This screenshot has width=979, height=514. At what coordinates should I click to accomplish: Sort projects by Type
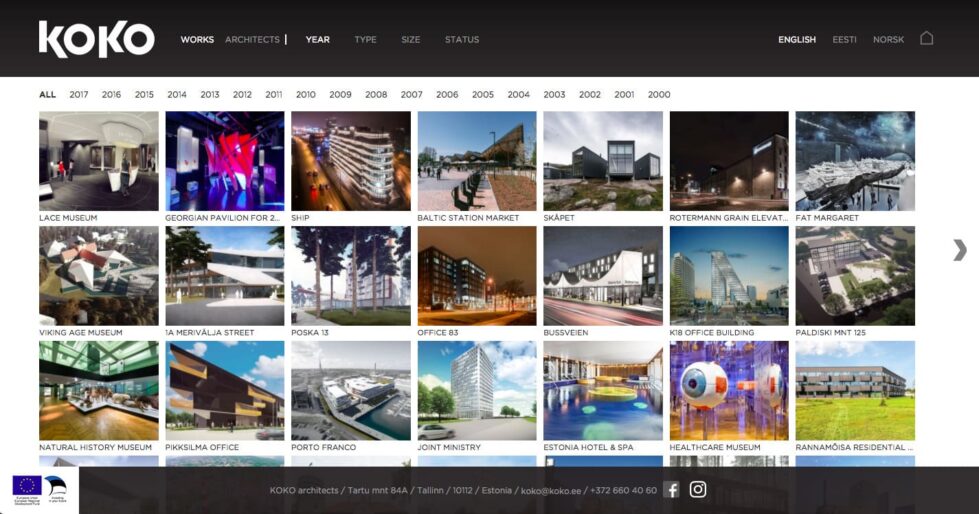tap(365, 40)
